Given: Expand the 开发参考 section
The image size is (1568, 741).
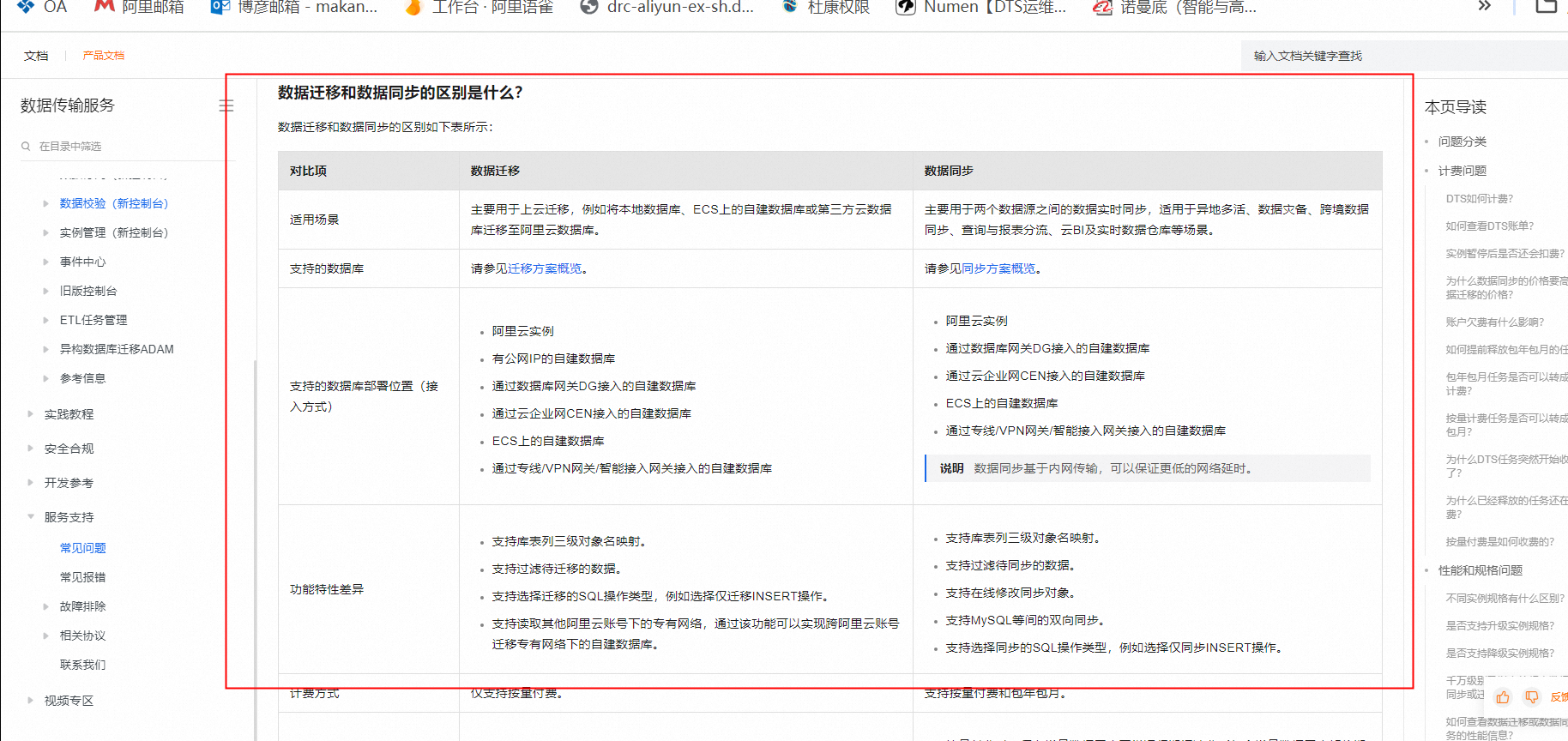Looking at the screenshot, I should tap(31, 483).
